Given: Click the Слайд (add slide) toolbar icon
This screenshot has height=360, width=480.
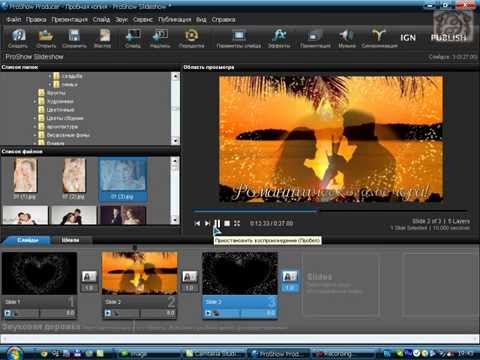Looking at the screenshot, I should pos(133,38).
